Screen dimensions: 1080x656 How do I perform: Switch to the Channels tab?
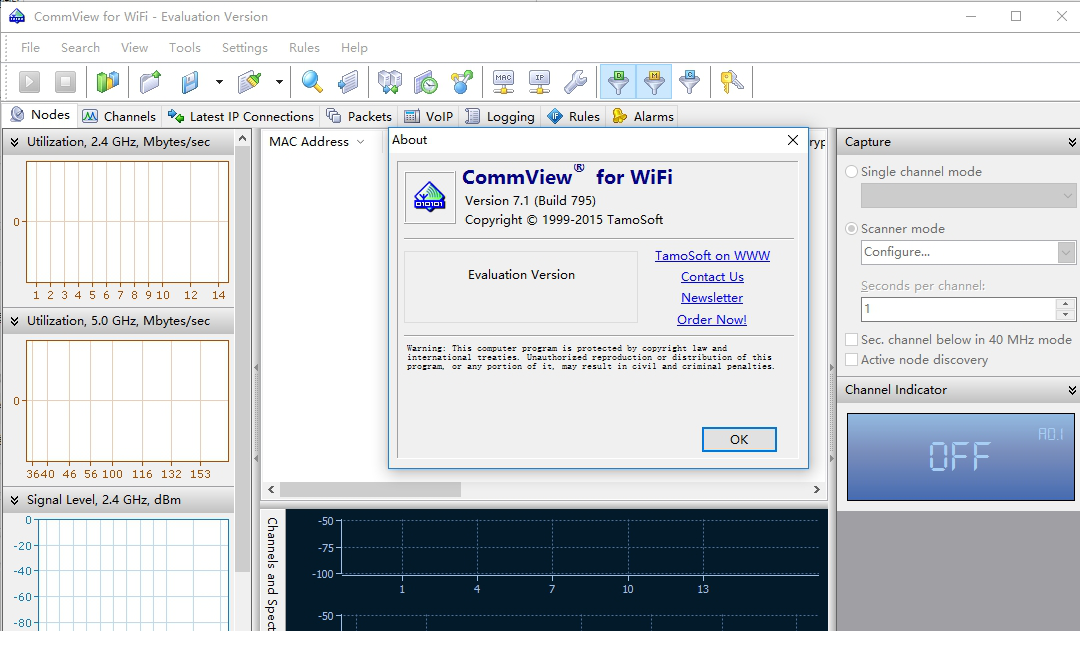click(118, 116)
